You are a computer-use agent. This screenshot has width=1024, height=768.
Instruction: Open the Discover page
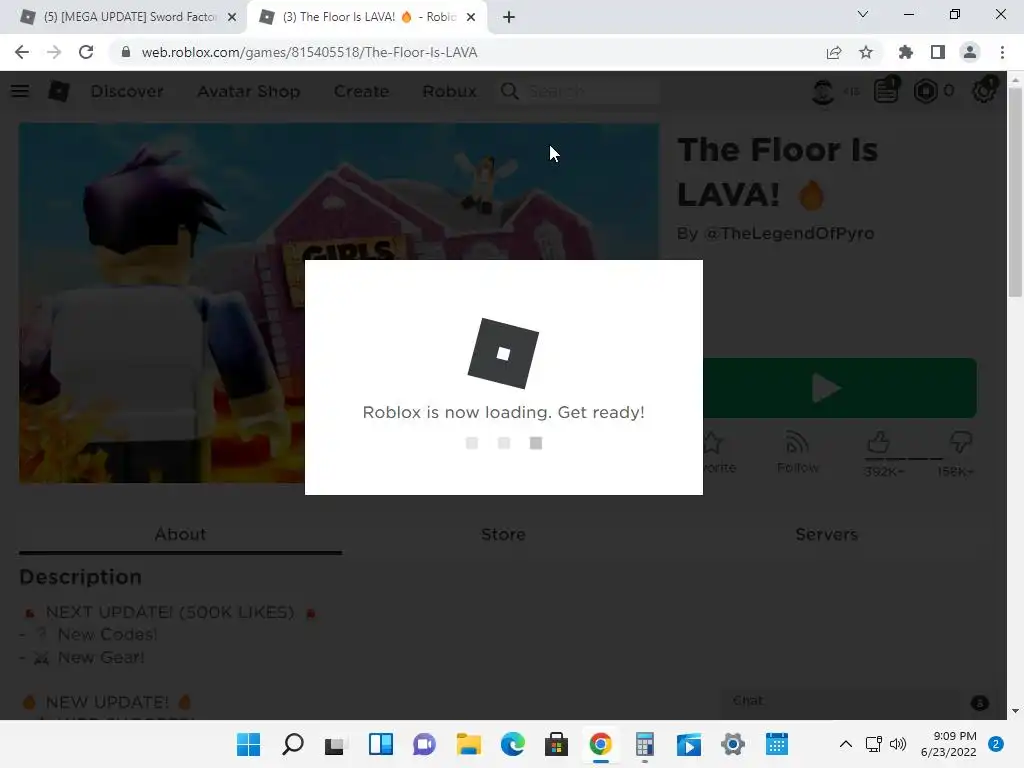coord(127,91)
